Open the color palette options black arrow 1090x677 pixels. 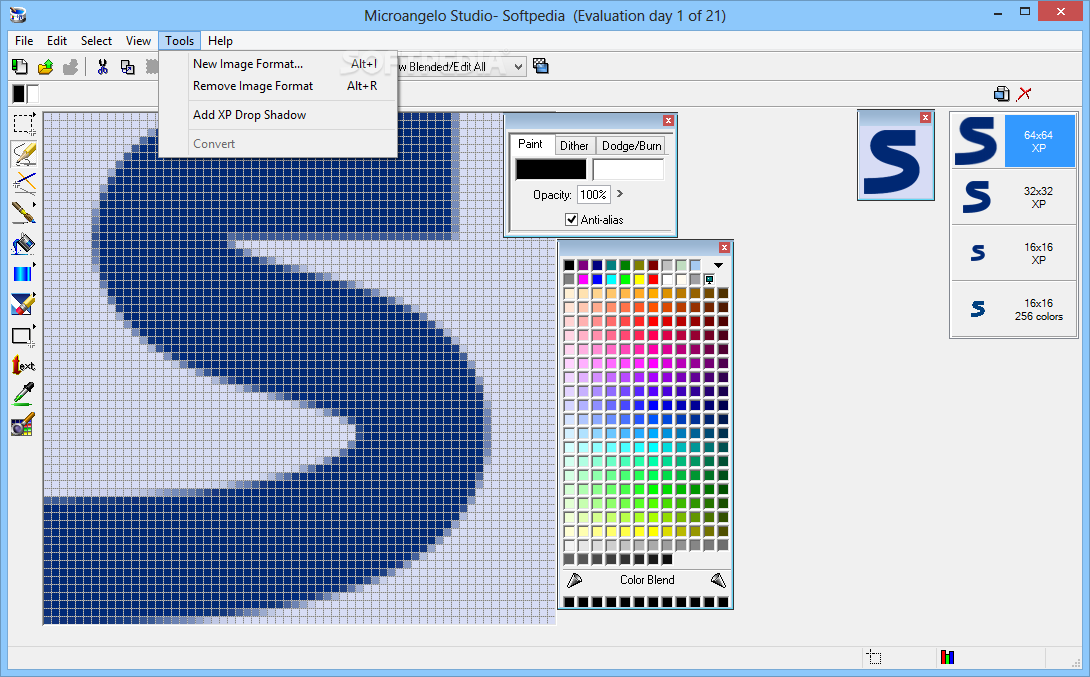pos(718,265)
